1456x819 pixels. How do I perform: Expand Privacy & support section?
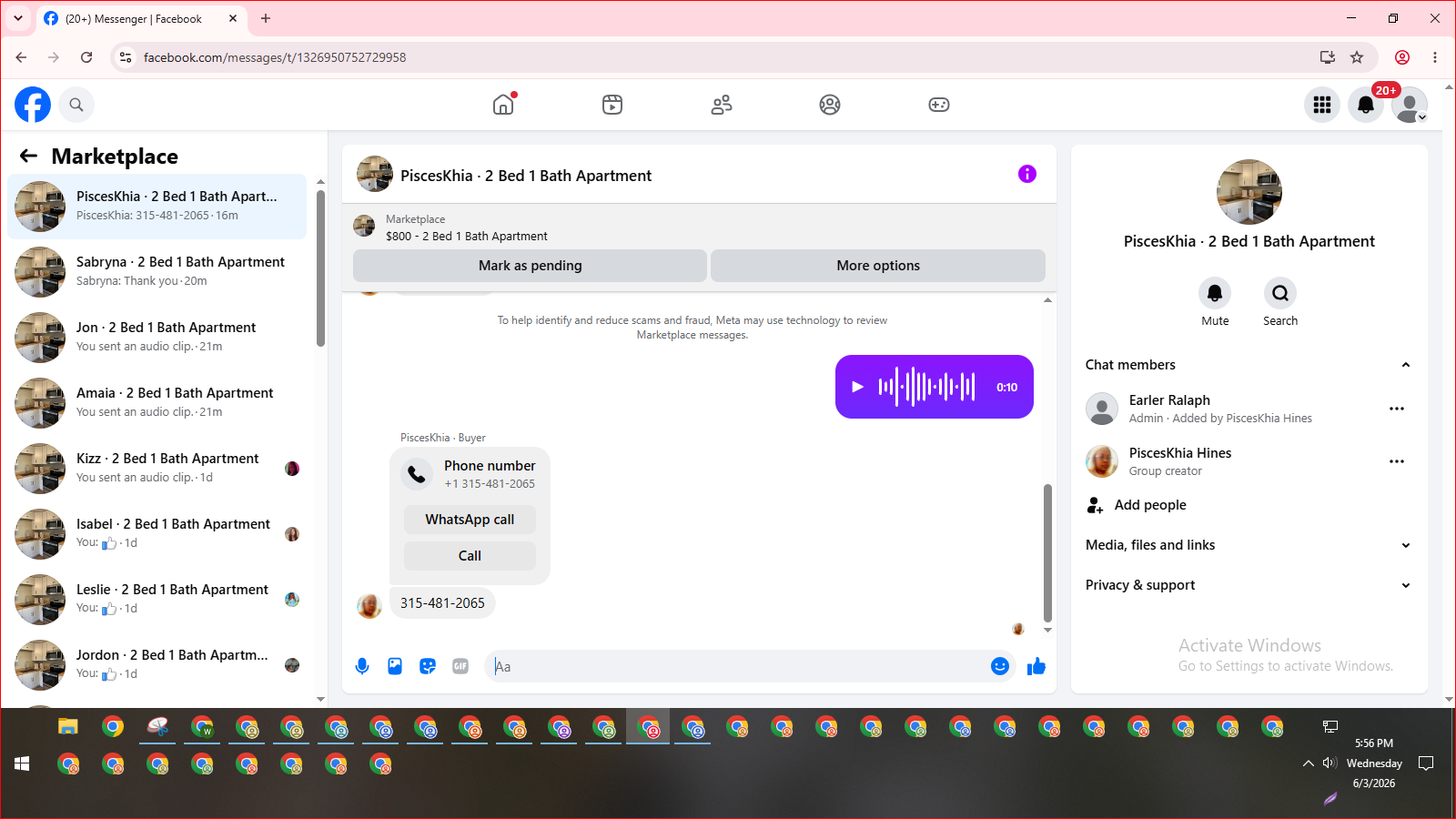coord(1249,585)
